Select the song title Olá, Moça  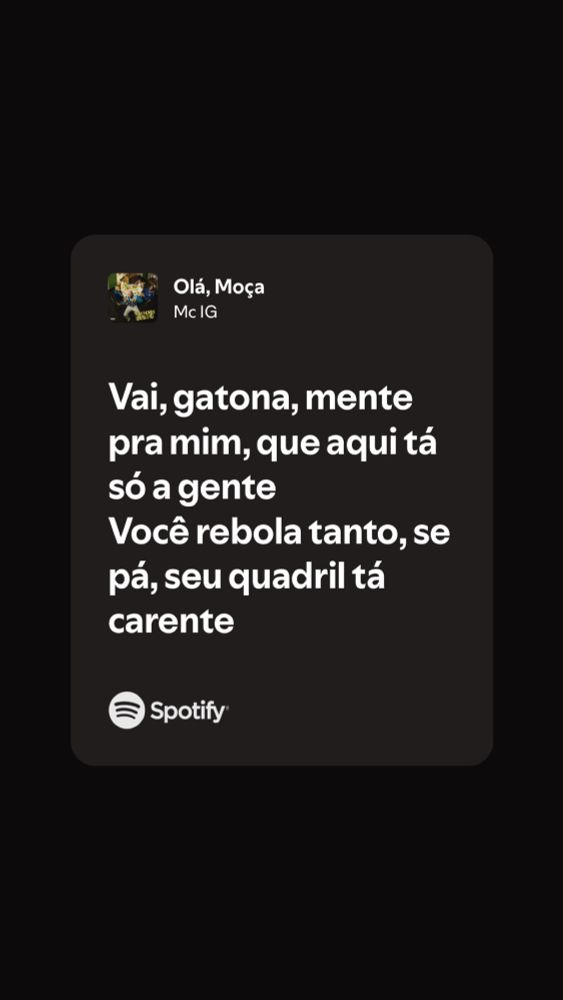[x=219, y=288]
